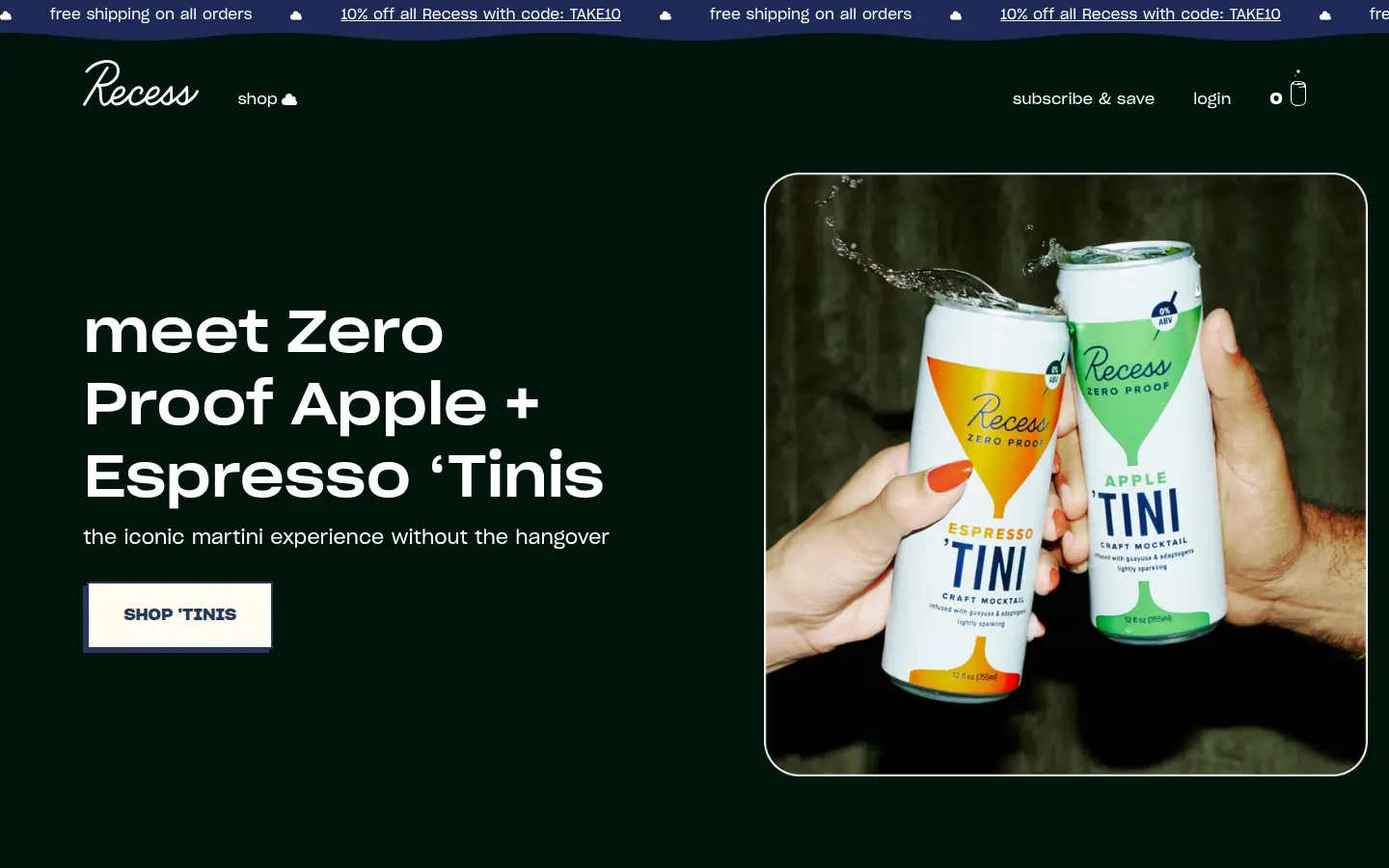This screenshot has height=868, width=1389.
Task: Open the shop menu
Action: 267,98
